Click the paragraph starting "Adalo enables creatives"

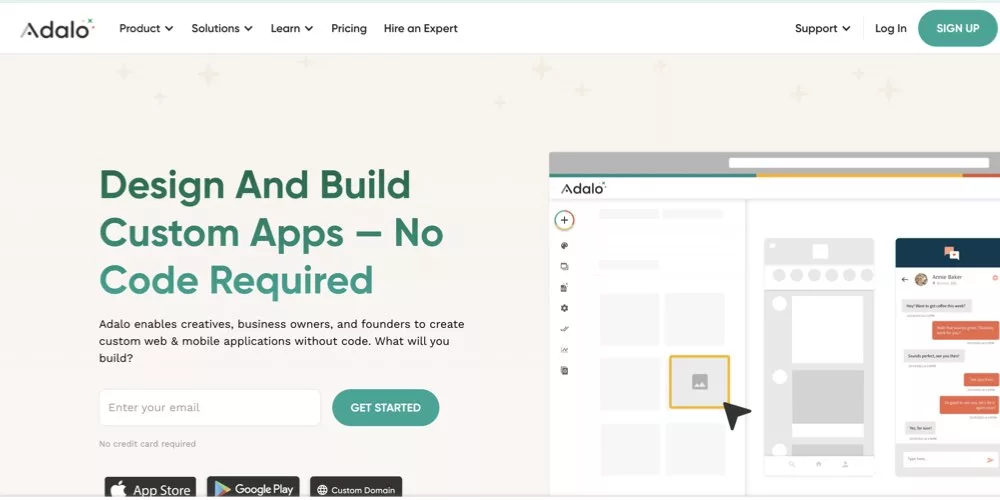point(281,341)
